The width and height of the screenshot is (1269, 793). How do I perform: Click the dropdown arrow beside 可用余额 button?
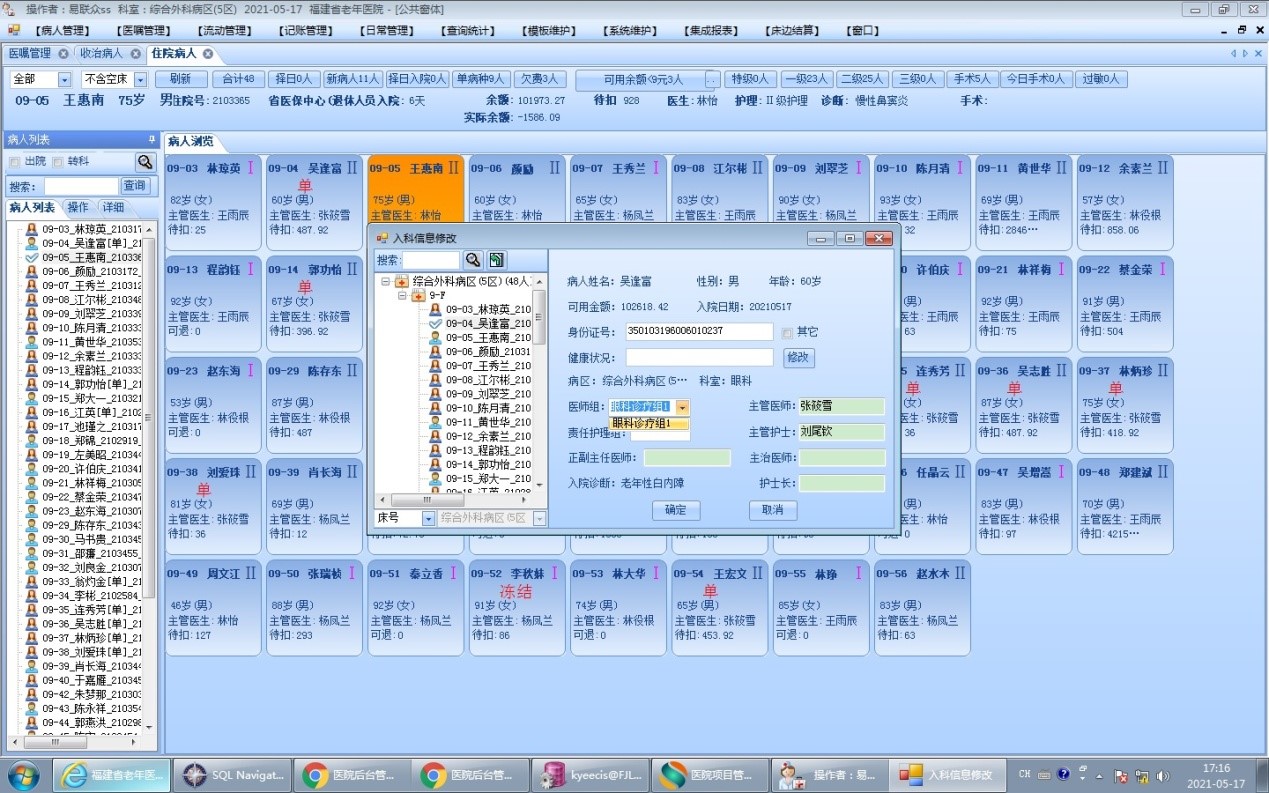(x=711, y=79)
